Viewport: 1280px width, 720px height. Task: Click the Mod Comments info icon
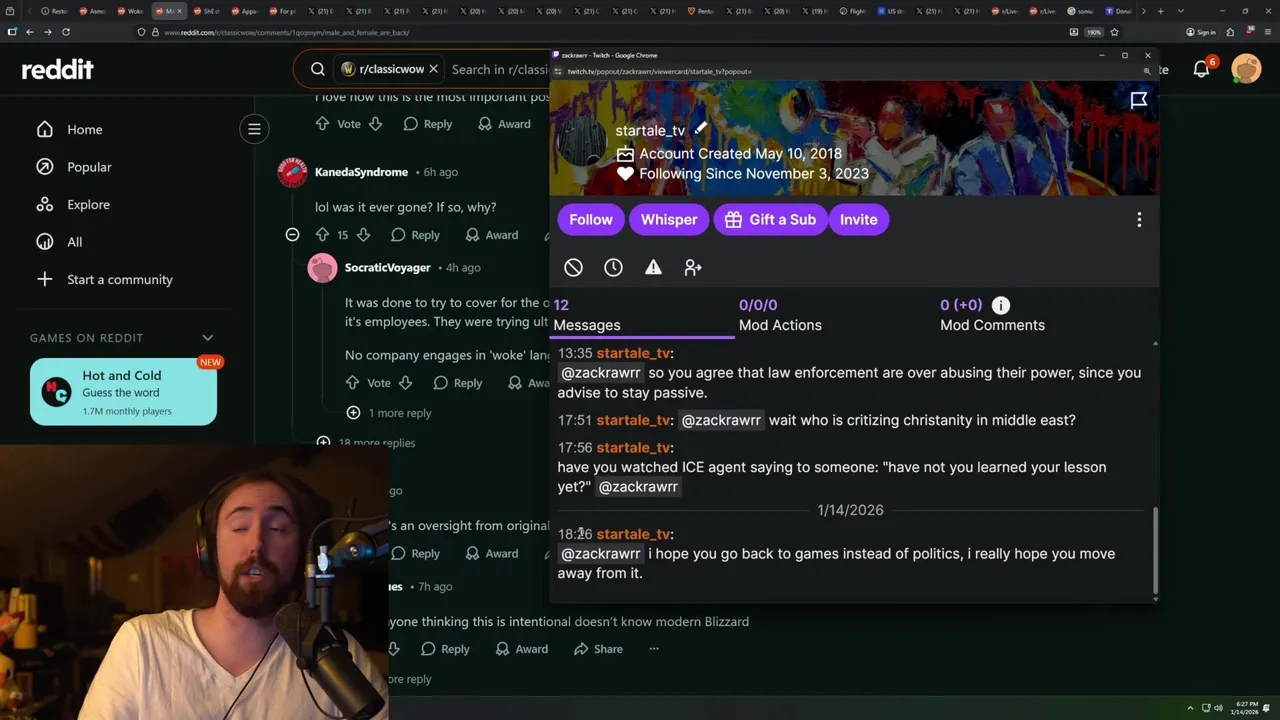[x=1001, y=305]
